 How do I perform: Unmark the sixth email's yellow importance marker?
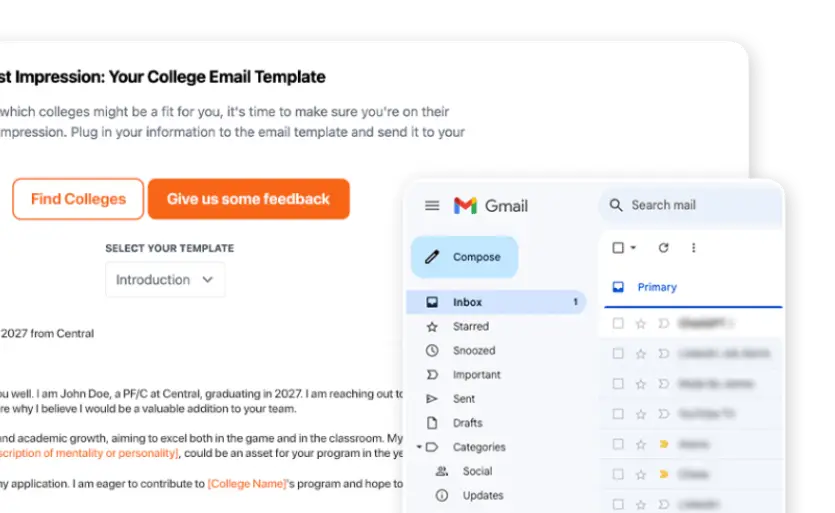coord(664,474)
